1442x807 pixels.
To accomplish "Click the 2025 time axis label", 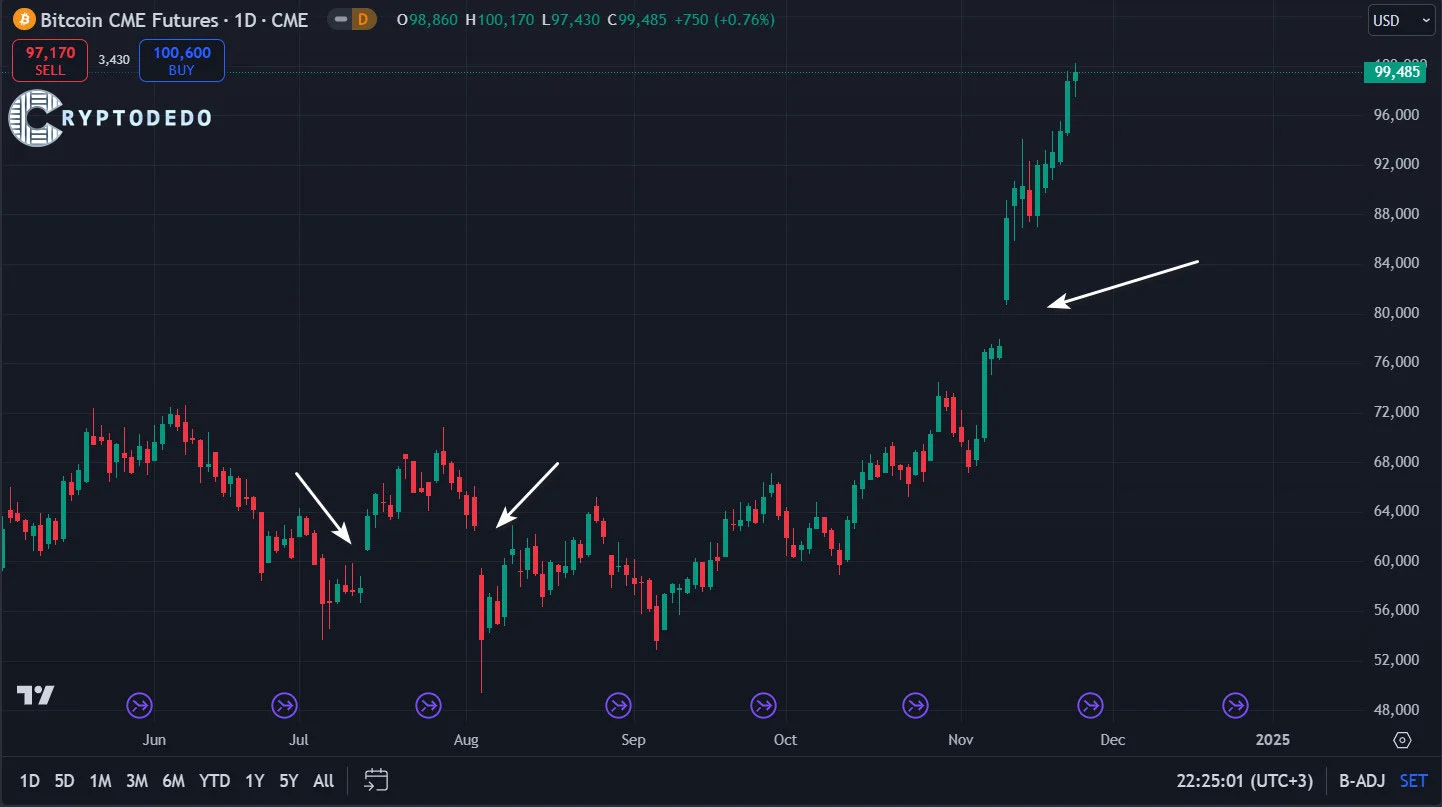I will point(1273,740).
